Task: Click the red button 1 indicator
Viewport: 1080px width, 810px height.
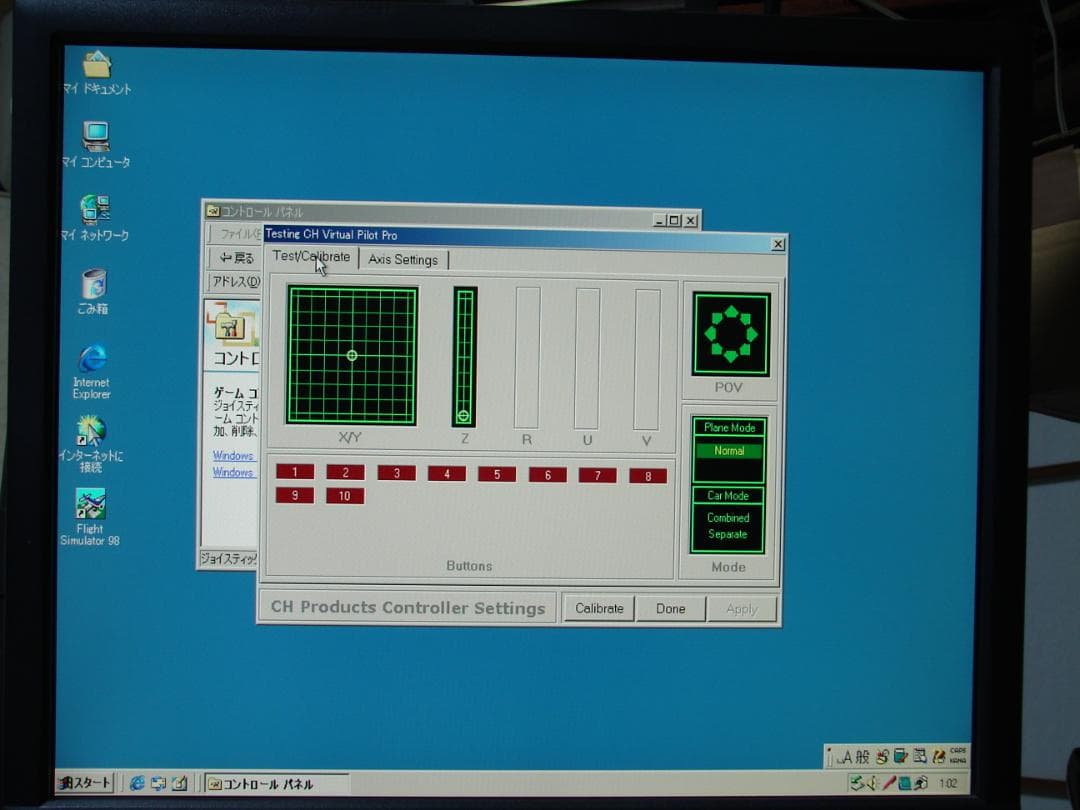Action: tap(295, 472)
